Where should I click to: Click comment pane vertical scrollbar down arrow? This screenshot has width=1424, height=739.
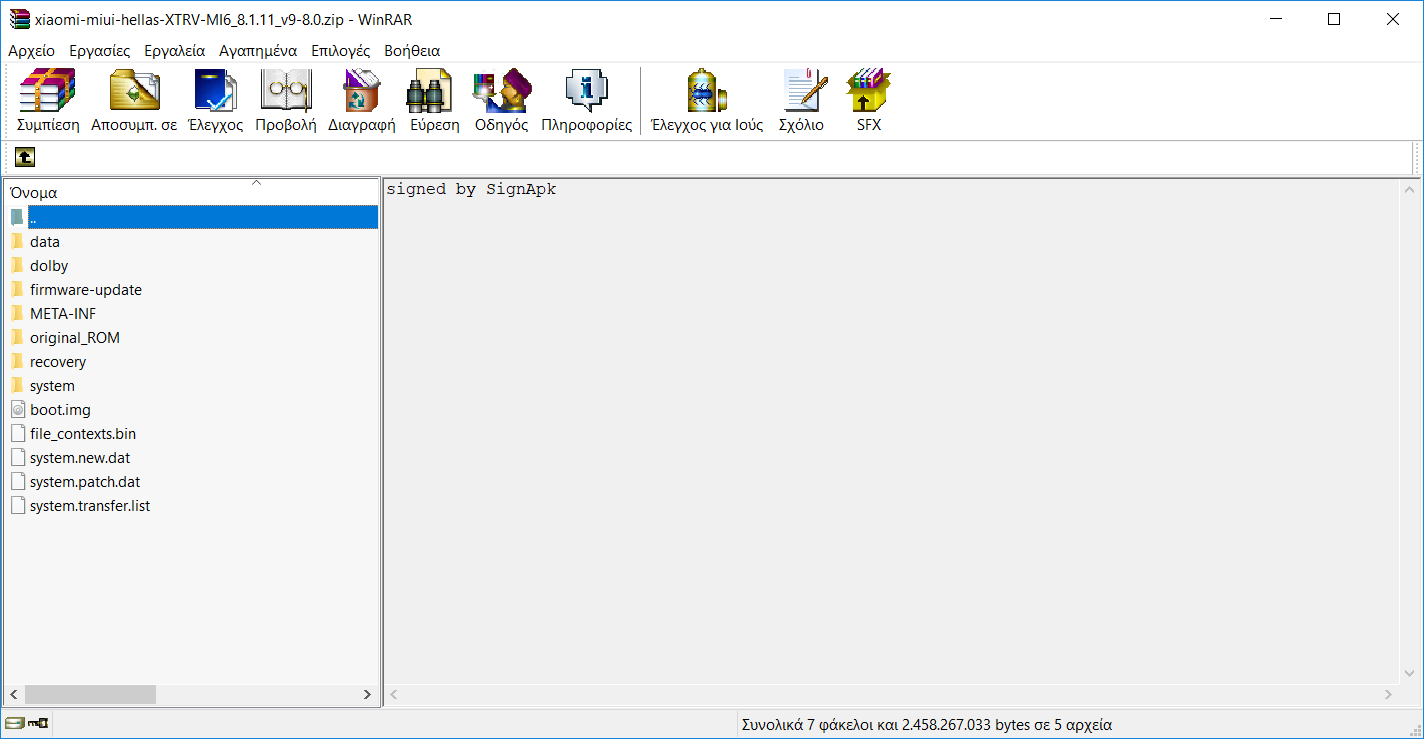1409,675
